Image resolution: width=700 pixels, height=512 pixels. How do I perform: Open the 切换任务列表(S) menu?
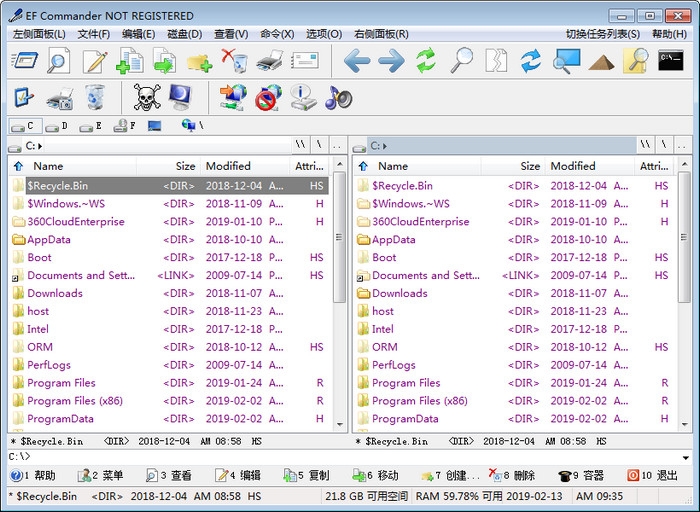pos(603,34)
